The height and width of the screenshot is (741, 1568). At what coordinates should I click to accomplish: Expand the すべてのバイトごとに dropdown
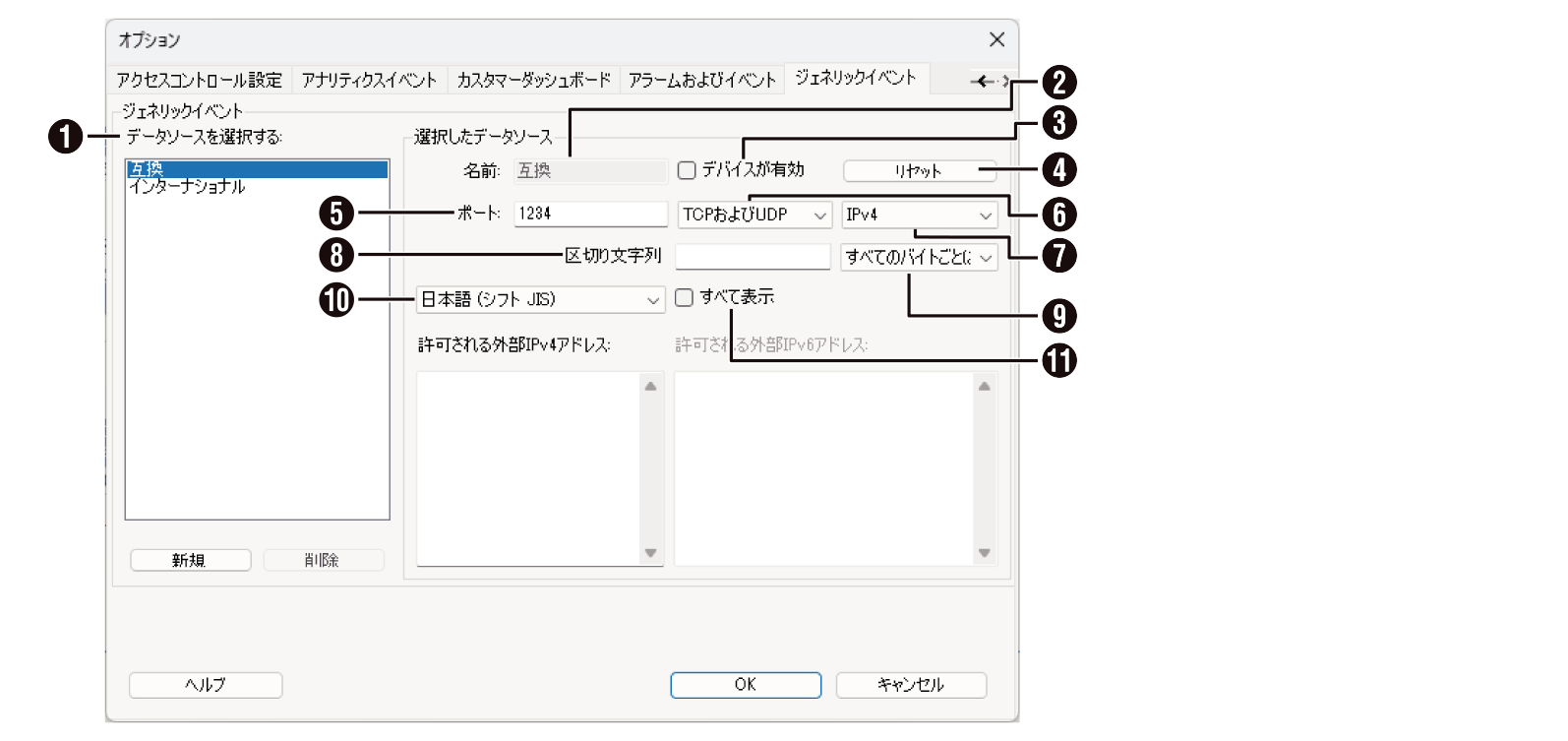[919, 258]
